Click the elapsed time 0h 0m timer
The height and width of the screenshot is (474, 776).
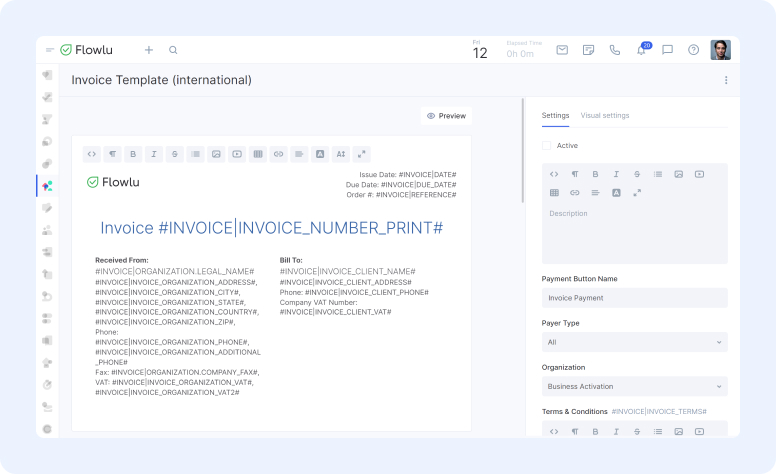pyautogui.click(x=520, y=54)
